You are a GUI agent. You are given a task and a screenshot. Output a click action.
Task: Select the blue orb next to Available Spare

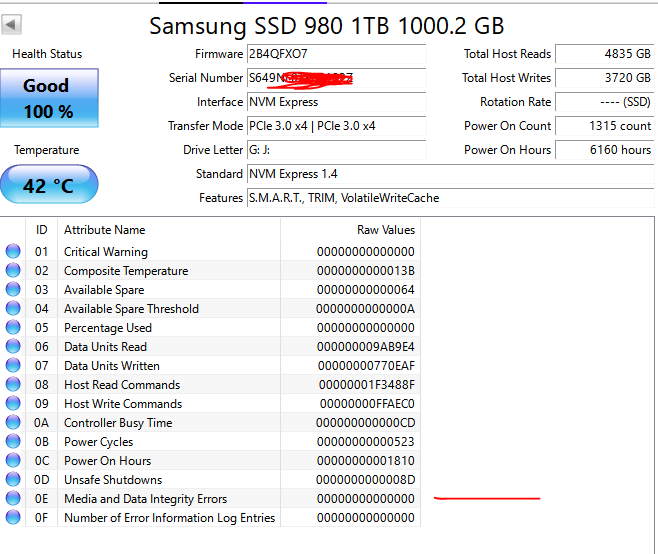[x=13, y=290]
